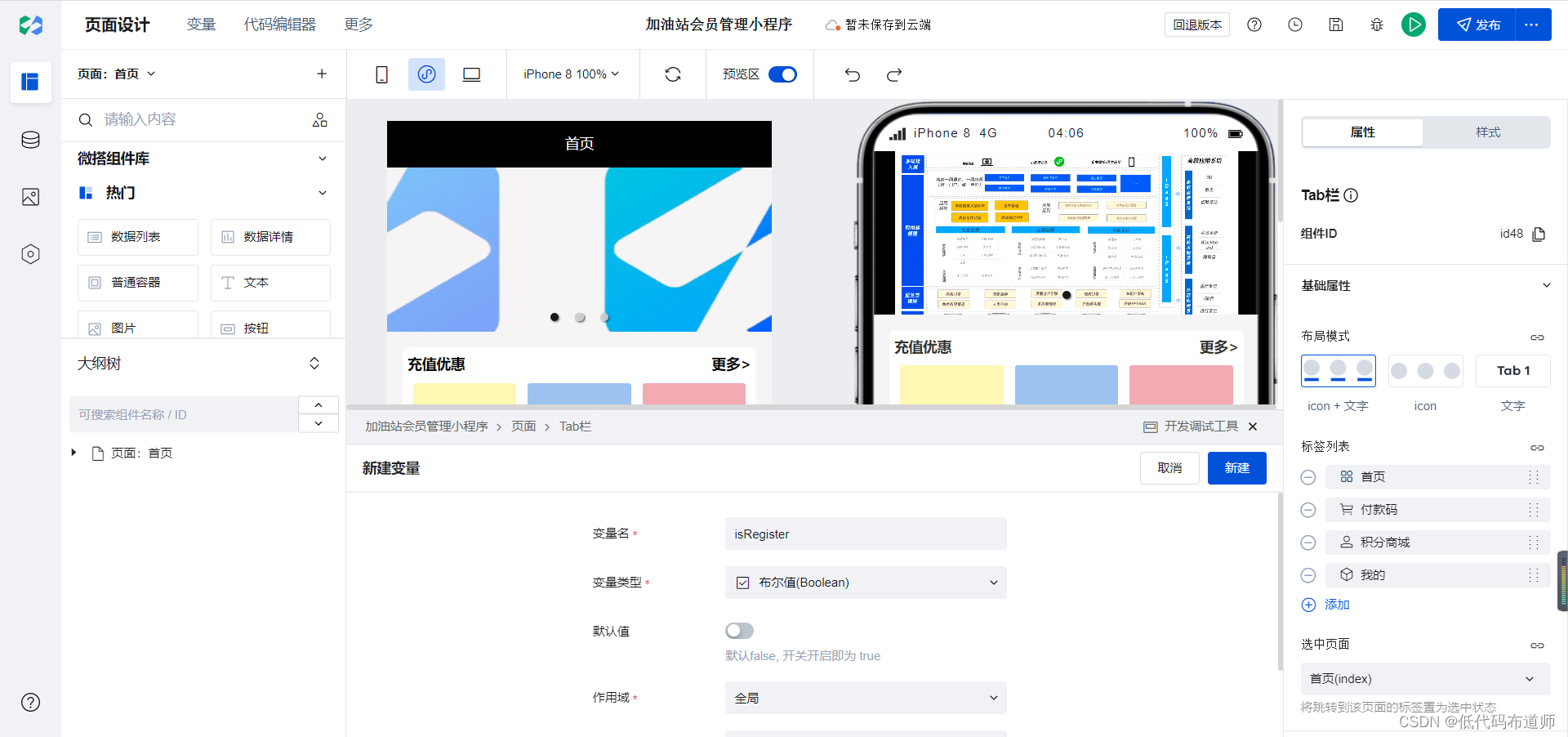Open the 变量 menu
Screen dimensions: 1568x737
coord(201,25)
